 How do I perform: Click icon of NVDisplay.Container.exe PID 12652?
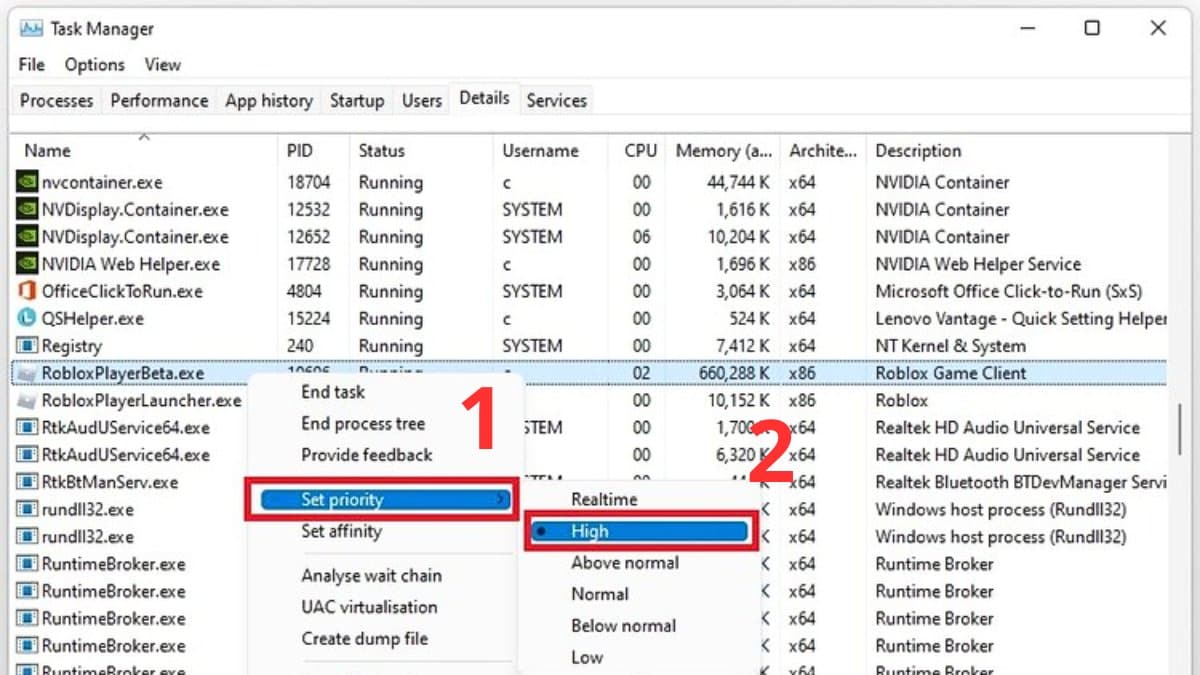pyautogui.click(x=27, y=237)
